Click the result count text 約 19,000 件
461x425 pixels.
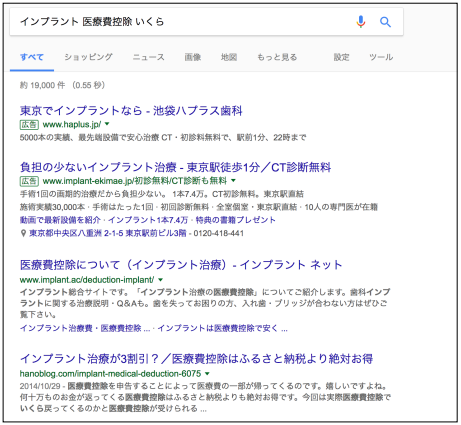click(42, 85)
